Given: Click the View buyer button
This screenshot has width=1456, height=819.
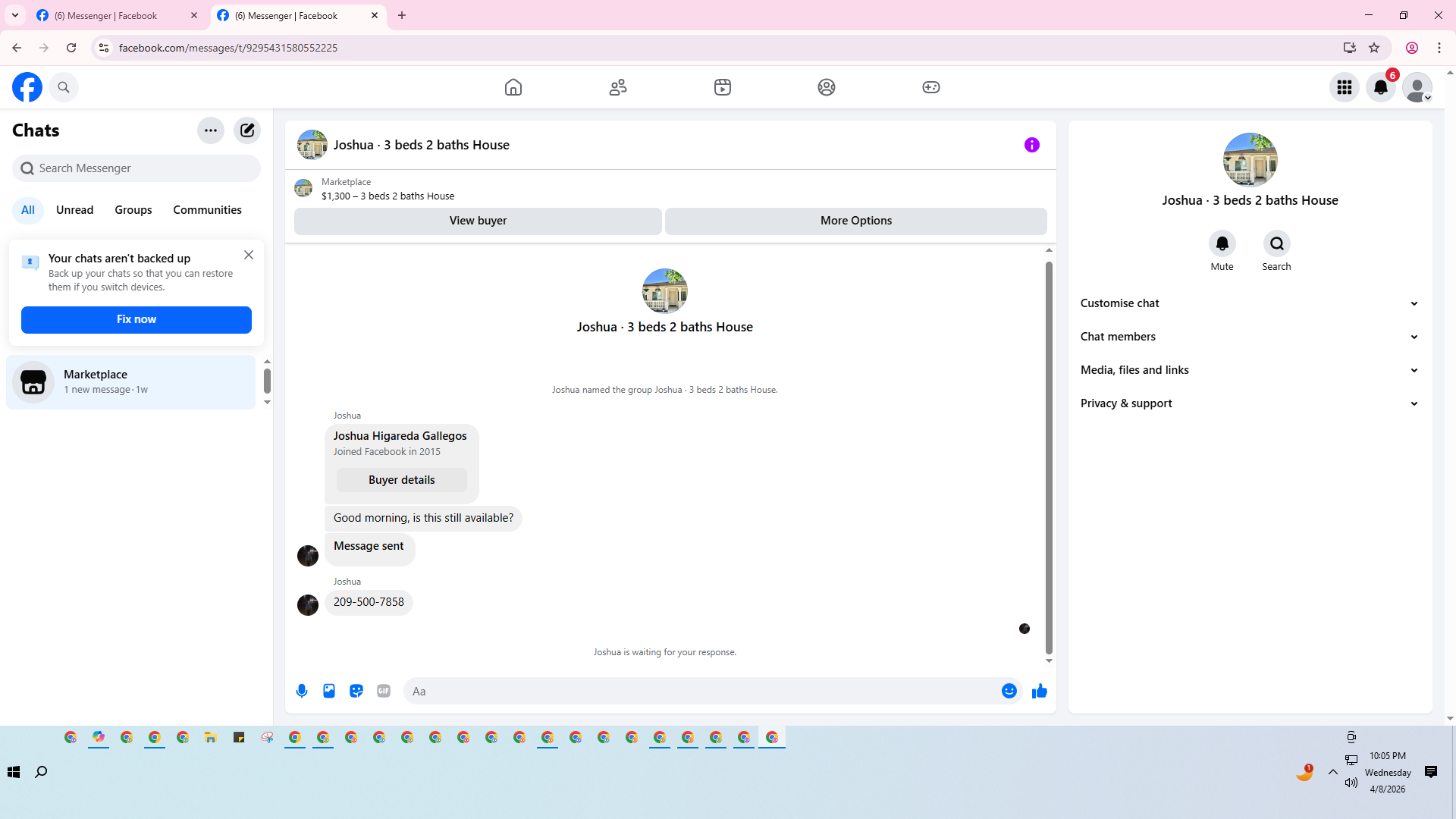Looking at the screenshot, I should coord(478,221).
